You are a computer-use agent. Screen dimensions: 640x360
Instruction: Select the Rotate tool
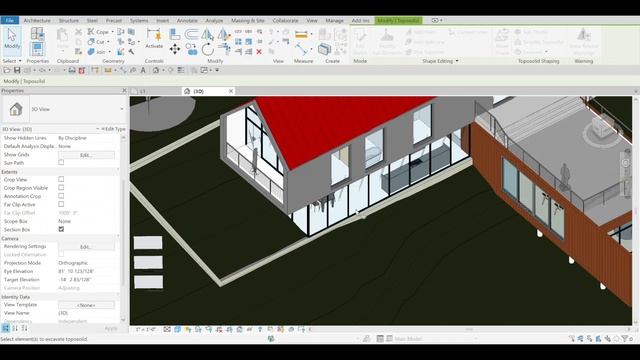click(207, 49)
